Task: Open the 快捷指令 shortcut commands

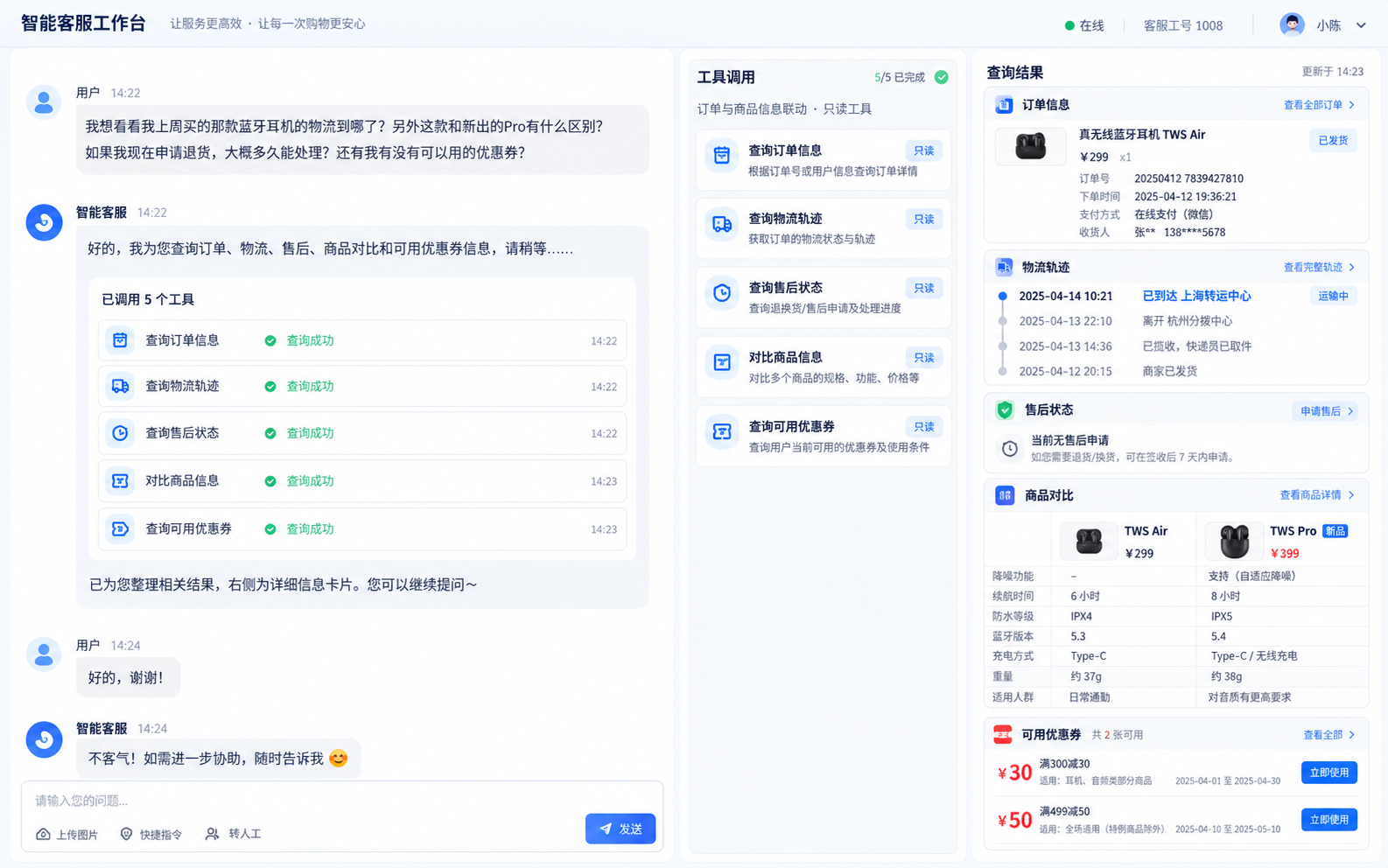Action: click(x=151, y=834)
